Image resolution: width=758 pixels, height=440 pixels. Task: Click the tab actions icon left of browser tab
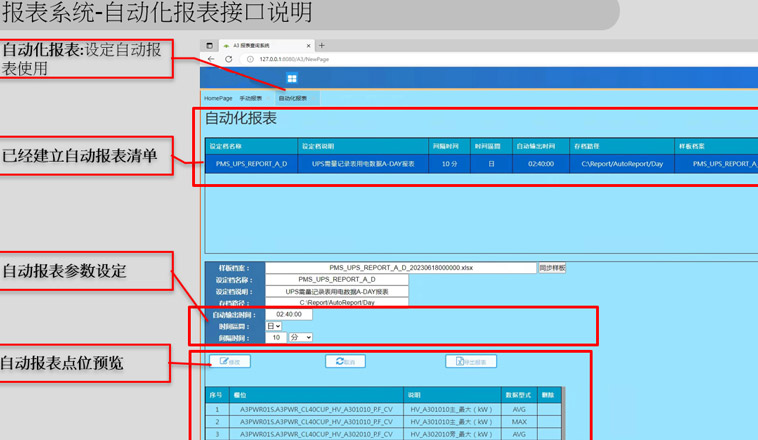(x=210, y=45)
